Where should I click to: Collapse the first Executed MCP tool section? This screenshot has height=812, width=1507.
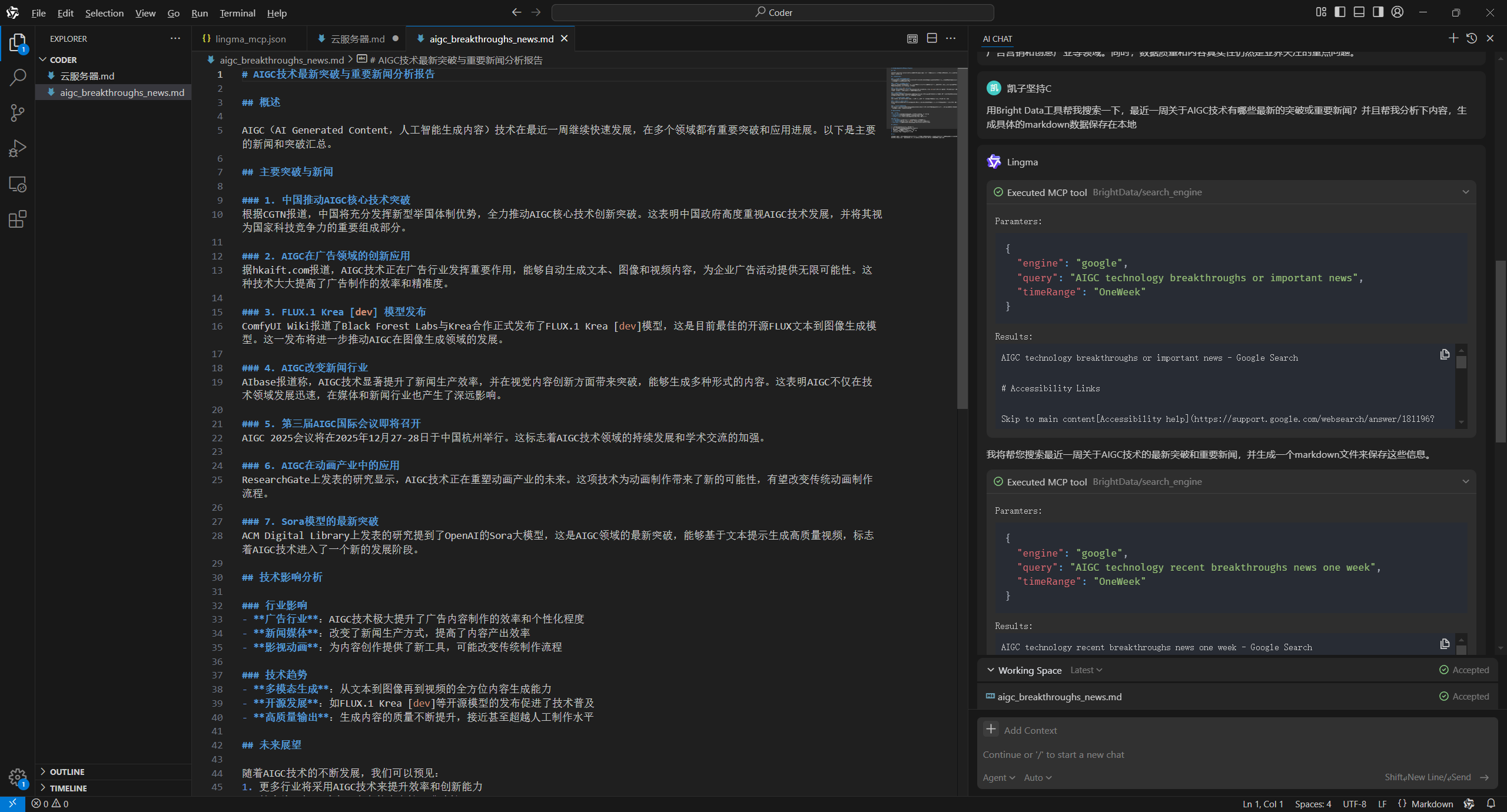(1466, 192)
